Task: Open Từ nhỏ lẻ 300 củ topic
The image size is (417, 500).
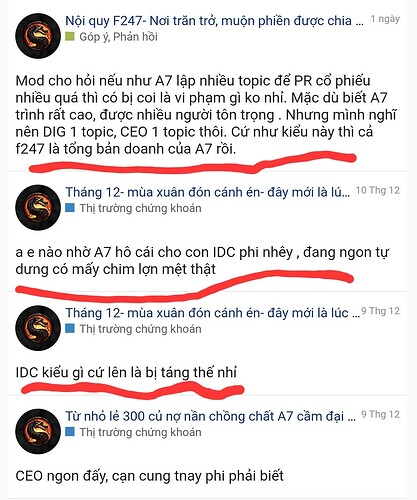Action: coord(210,416)
